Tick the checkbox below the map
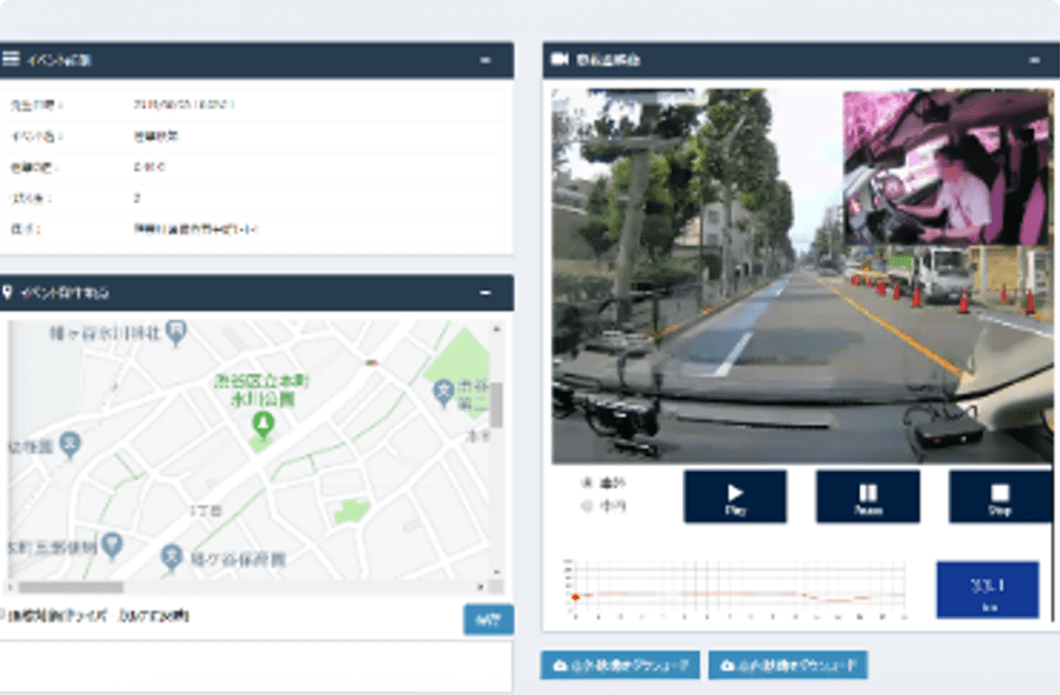Image resolution: width=1060 pixels, height=695 pixels. pos(2,615)
